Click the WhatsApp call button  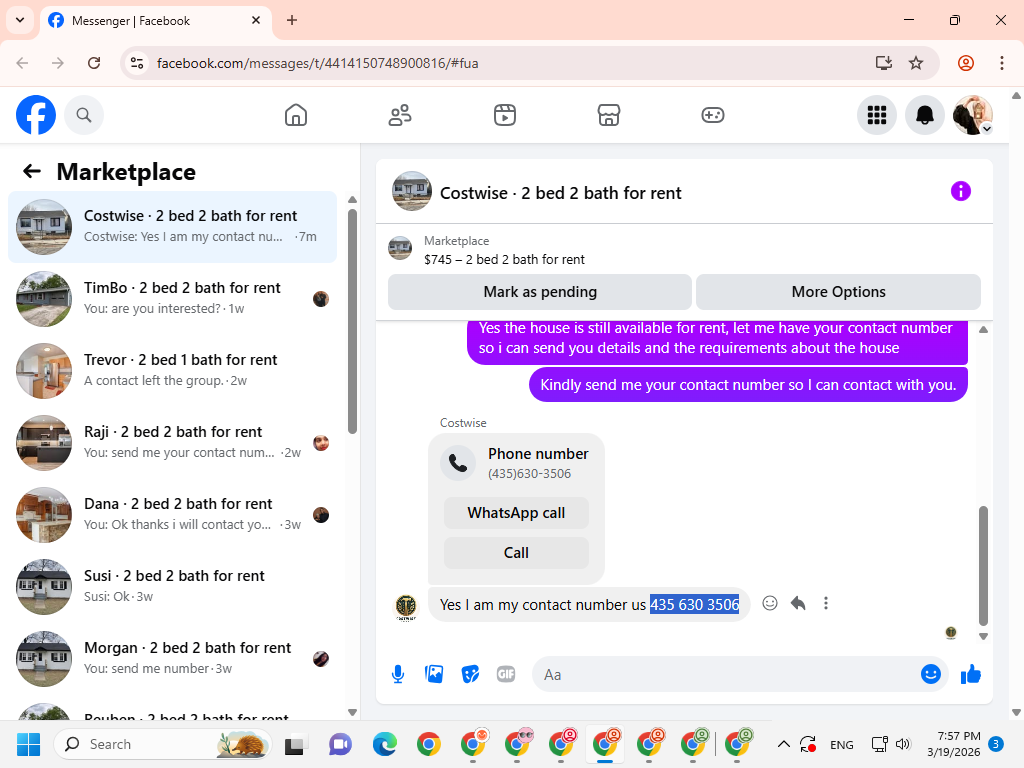pyautogui.click(x=516, y=513)
